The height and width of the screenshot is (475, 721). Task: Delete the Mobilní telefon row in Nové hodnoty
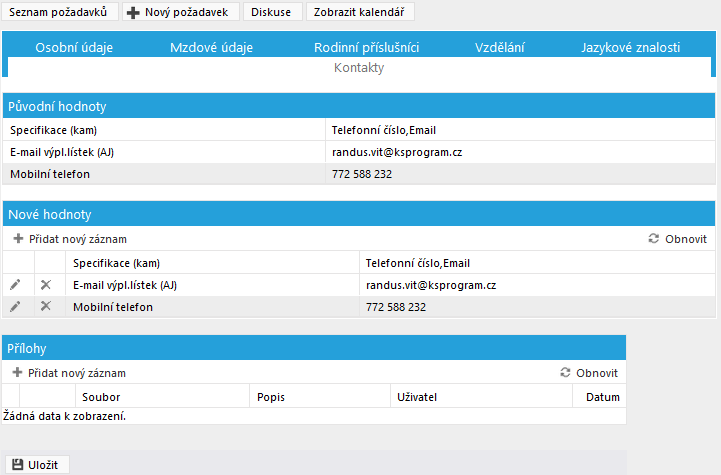46,306
